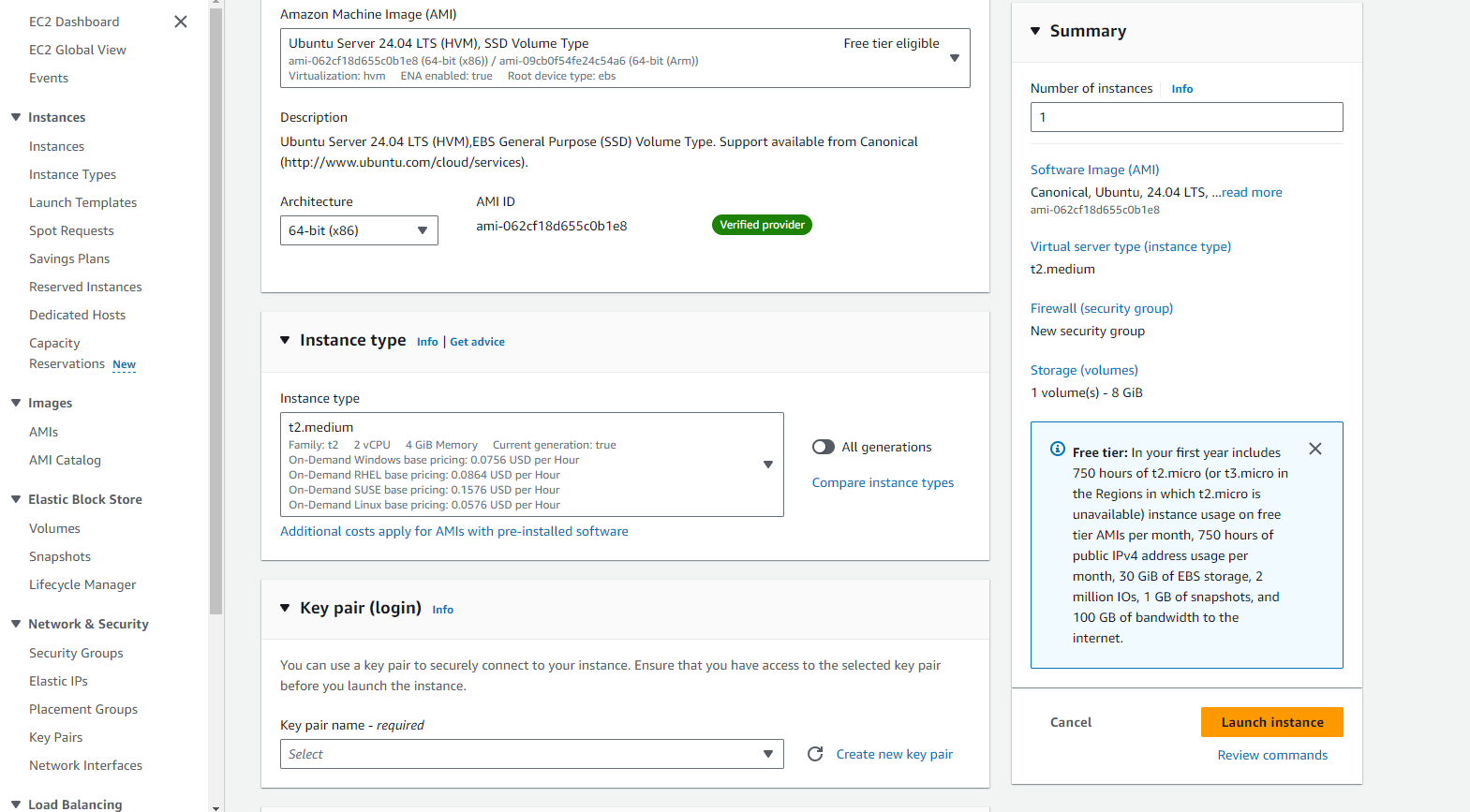Click Get advice next to Instance type
This screenshot has height=812, width=1470.
point(477,342)
